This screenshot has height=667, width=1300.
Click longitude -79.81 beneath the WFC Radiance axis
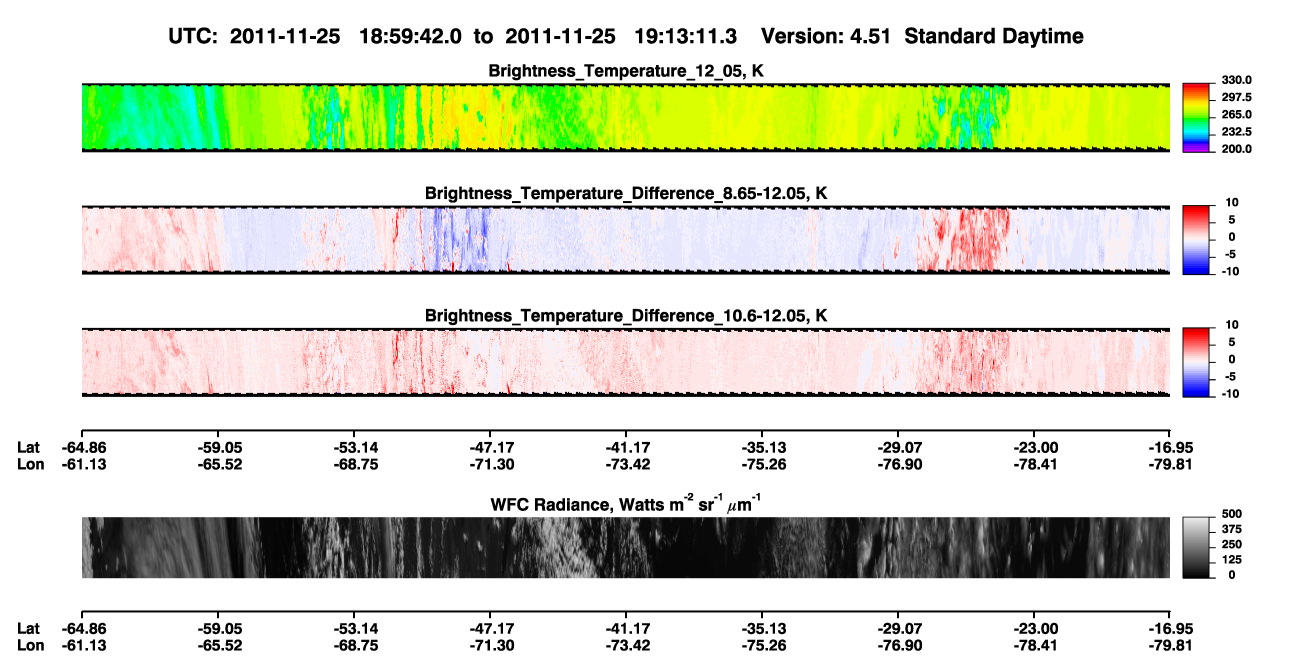tap(1171, 645)
